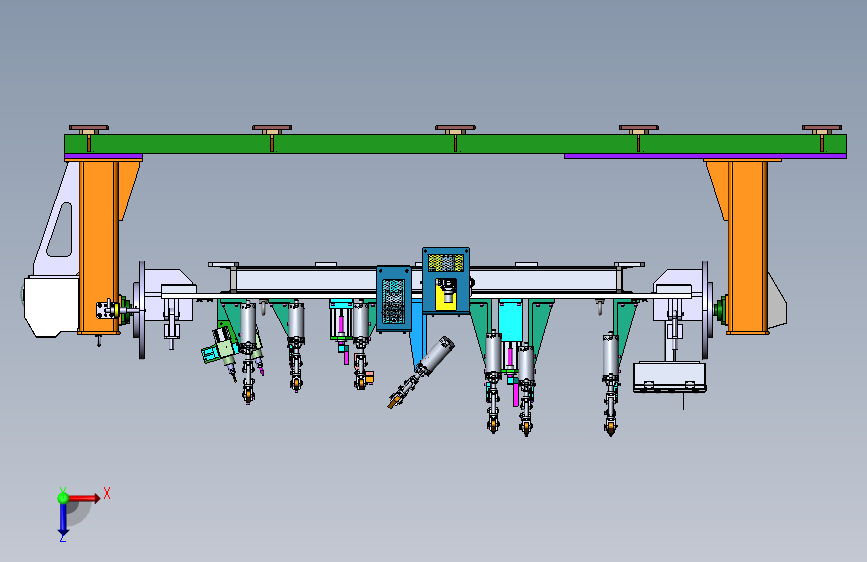Viewport: 867px width, 562px height.
Task: Select the center mounting pad atop green beam
Action: click(x=455, y=129)
